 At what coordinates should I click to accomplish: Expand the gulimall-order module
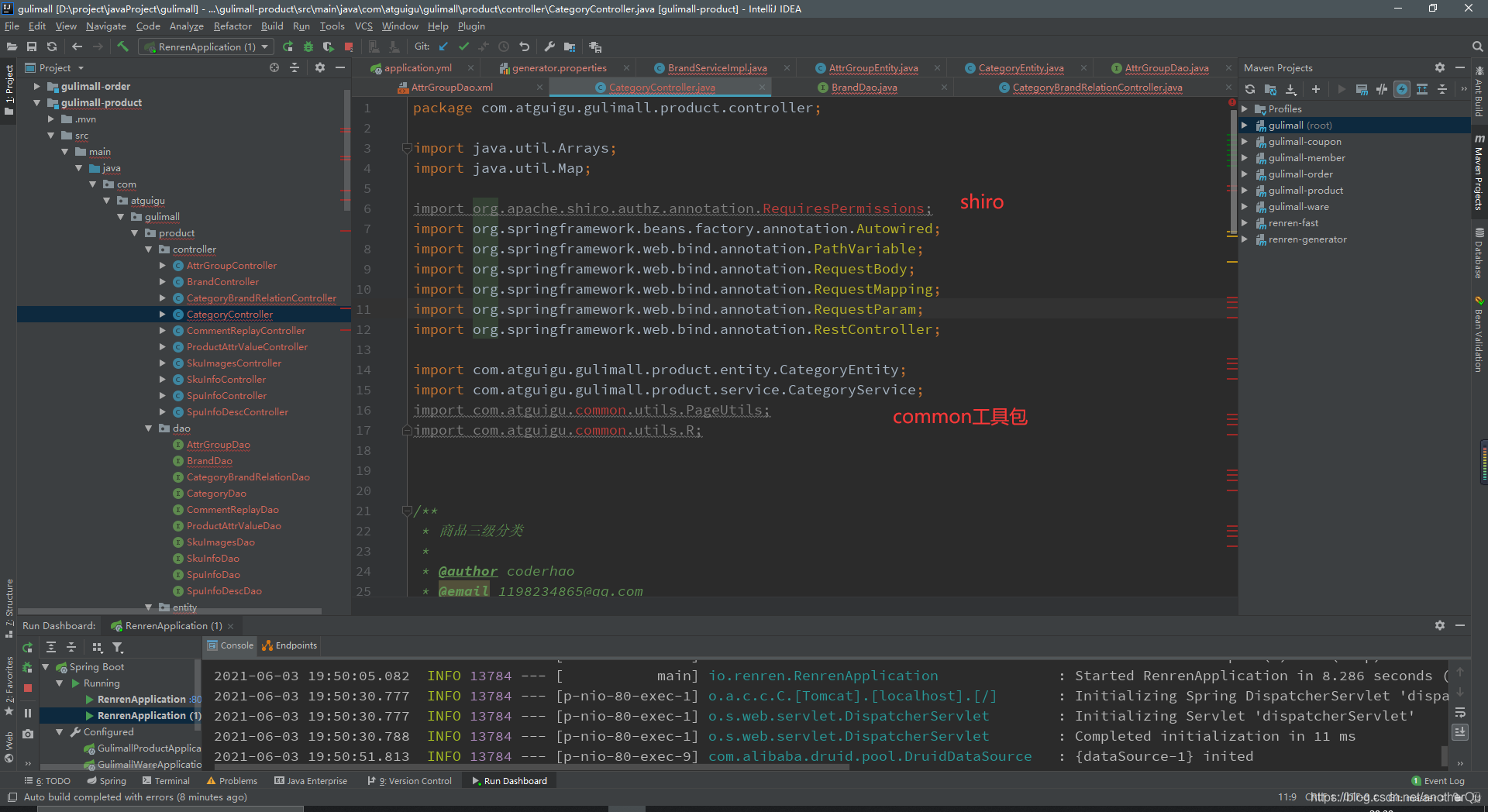tap(36, 86)
